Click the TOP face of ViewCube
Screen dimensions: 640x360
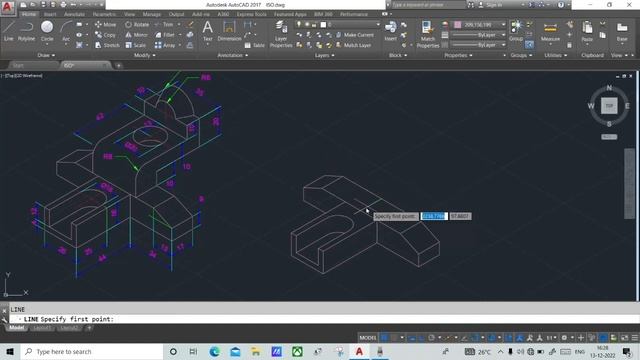pos(609,106)
